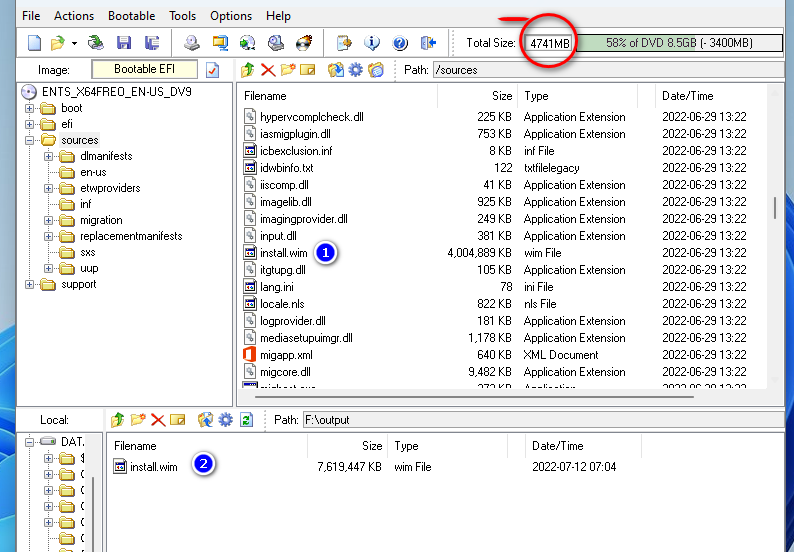The height and width of the screenshot is (552, 794).
Task: Sort image files by the Date/Time column
Action: pyautogui.click(x=709, y=96)
